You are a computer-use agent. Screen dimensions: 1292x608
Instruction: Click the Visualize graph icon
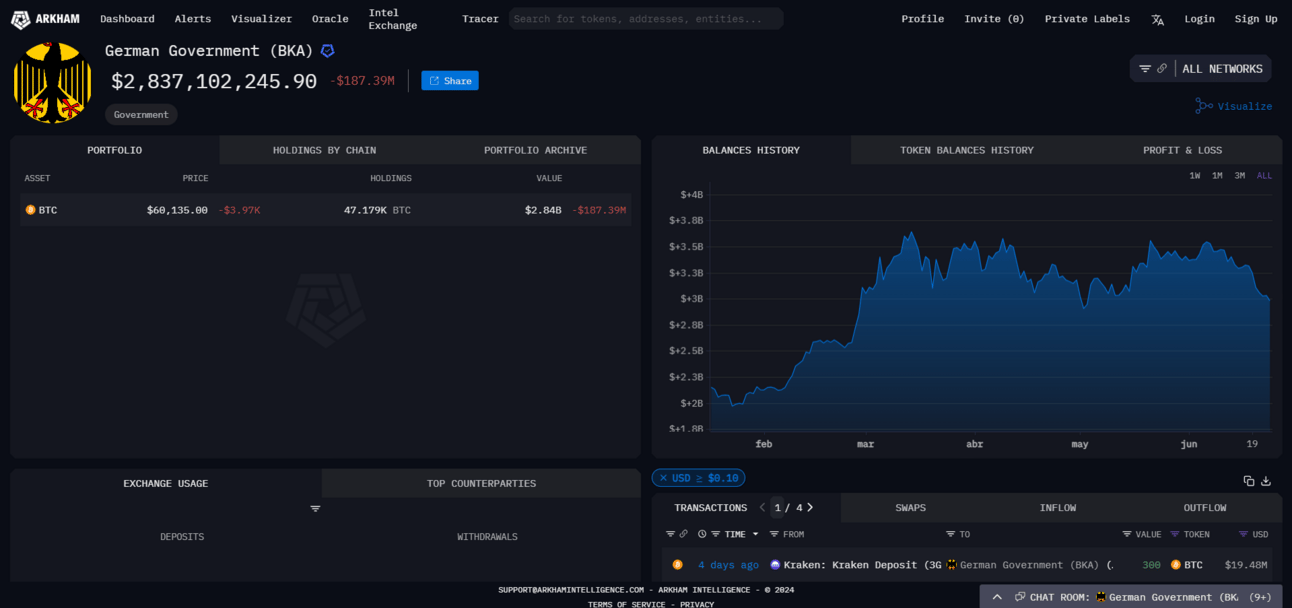coord(1204,106)
